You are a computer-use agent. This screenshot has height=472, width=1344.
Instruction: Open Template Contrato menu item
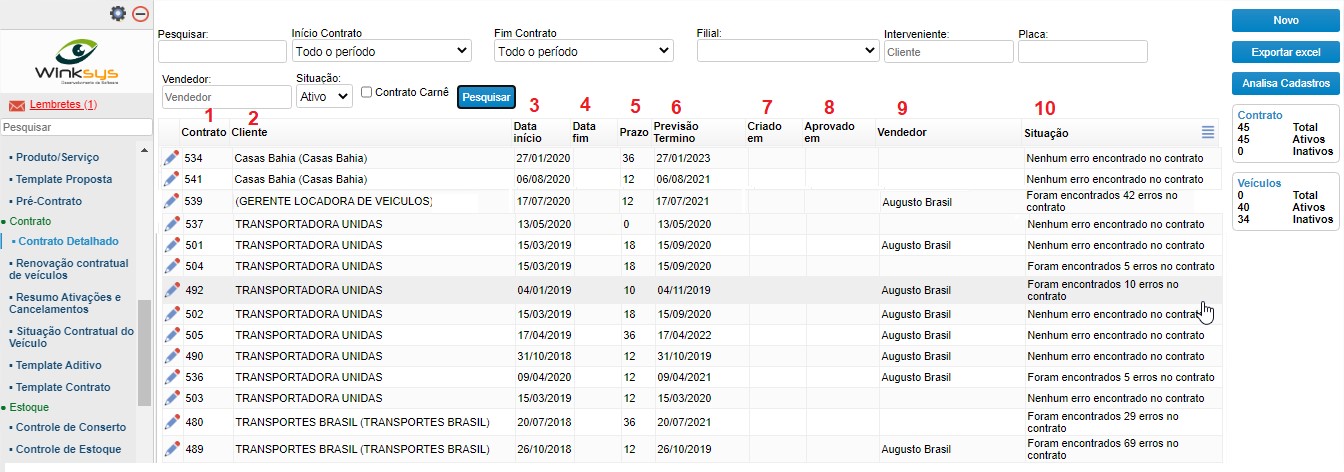[x=63, y=387]
